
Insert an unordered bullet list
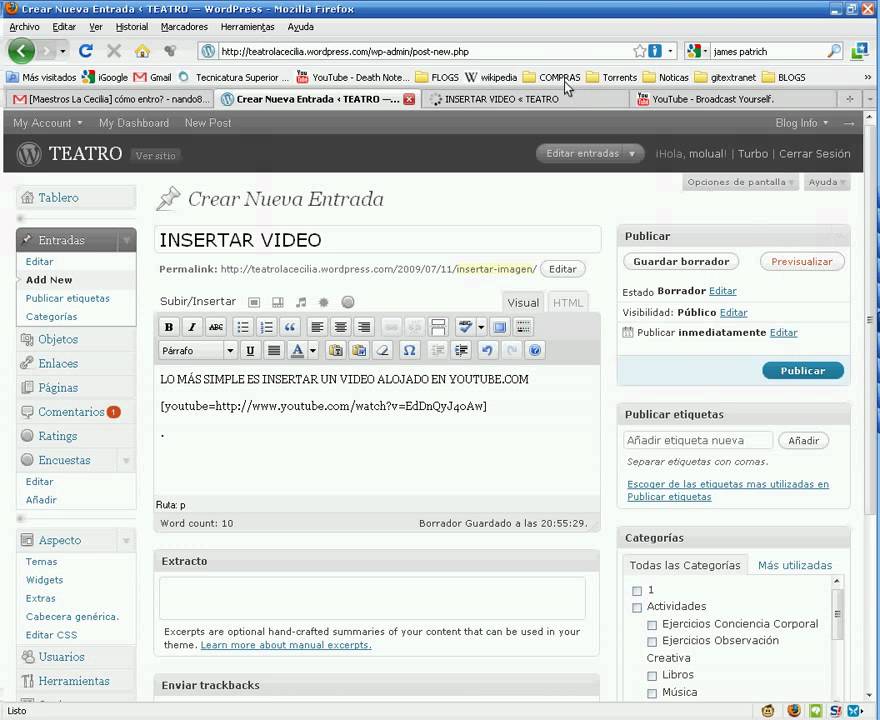pos(243,327)
